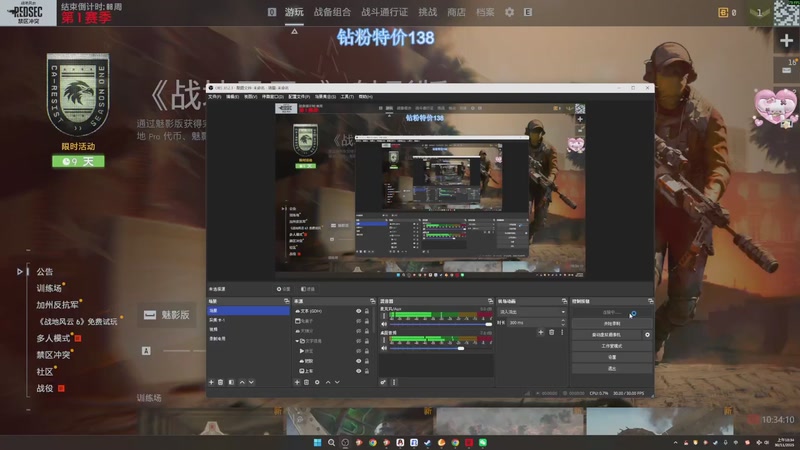Open microphone channel three-dot options menu
Viewport: 800px width, 450px height.
(x=384, y=316)
